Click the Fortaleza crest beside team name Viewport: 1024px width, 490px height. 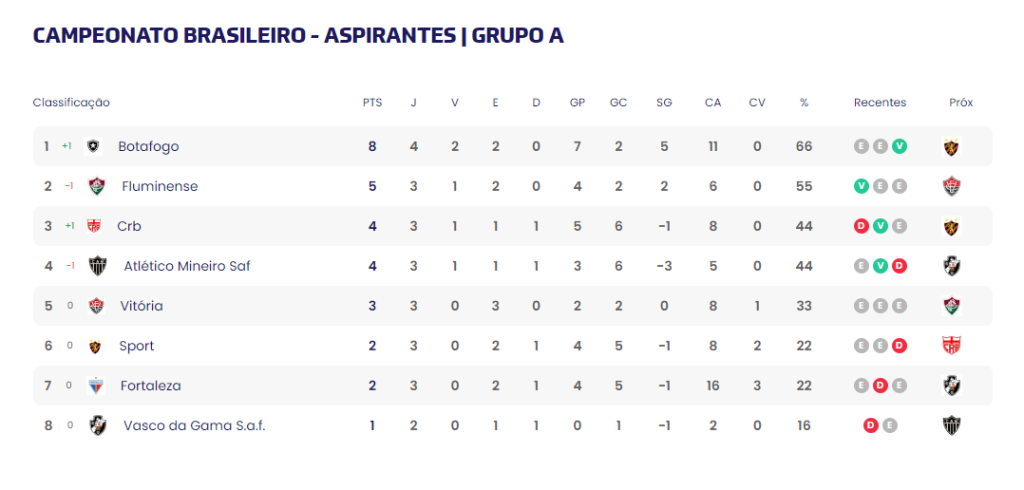[95, 385]
